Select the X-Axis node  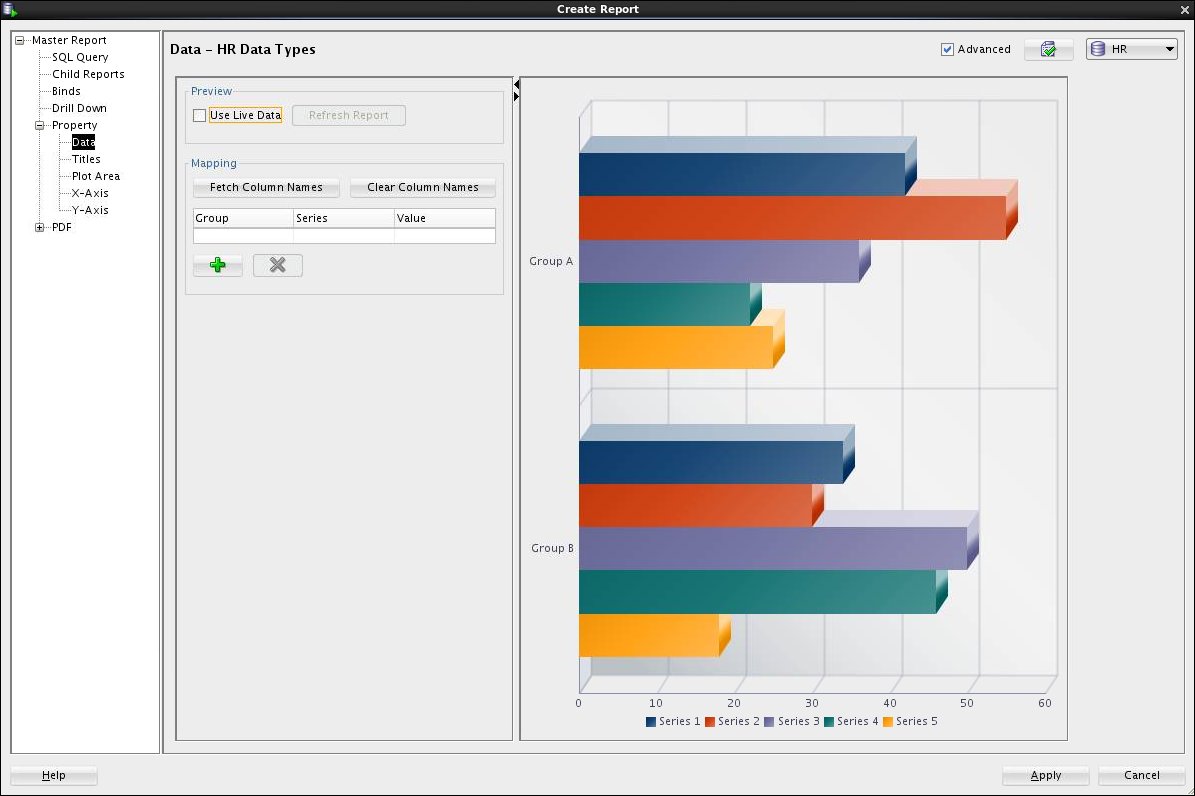(x=90, y=194)
